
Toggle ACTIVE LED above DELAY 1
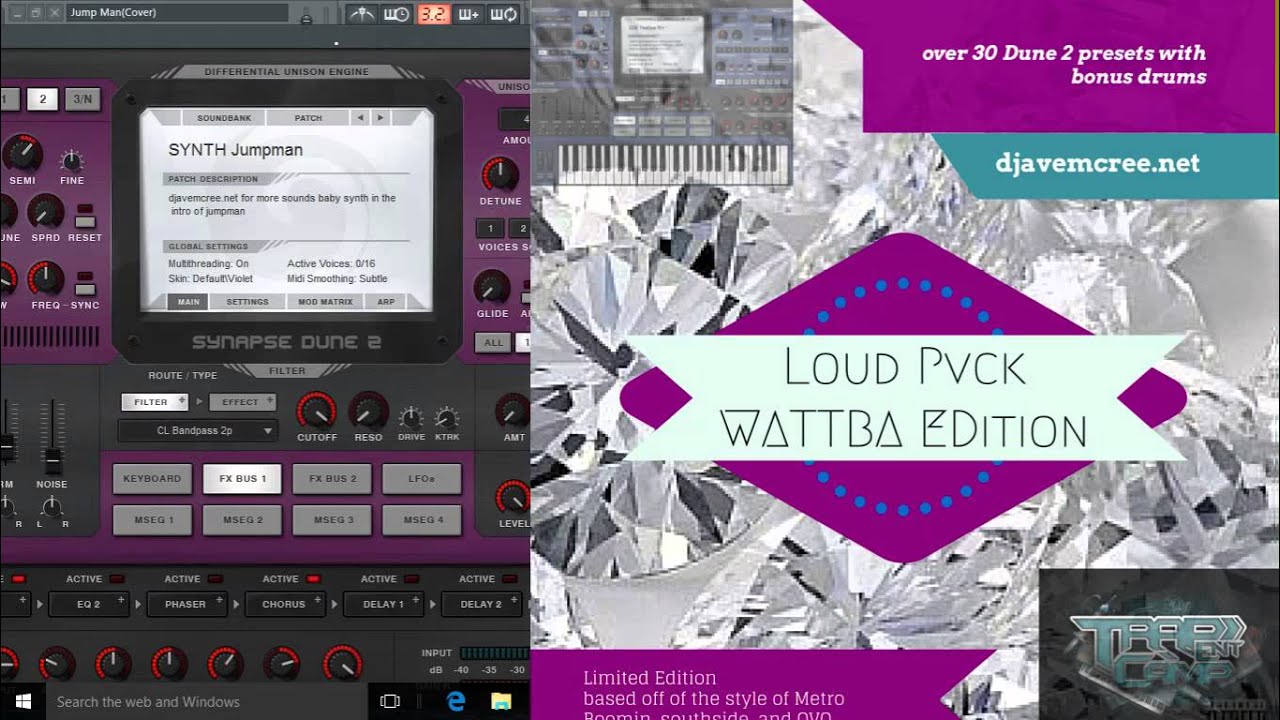click(x=411, y=579)
